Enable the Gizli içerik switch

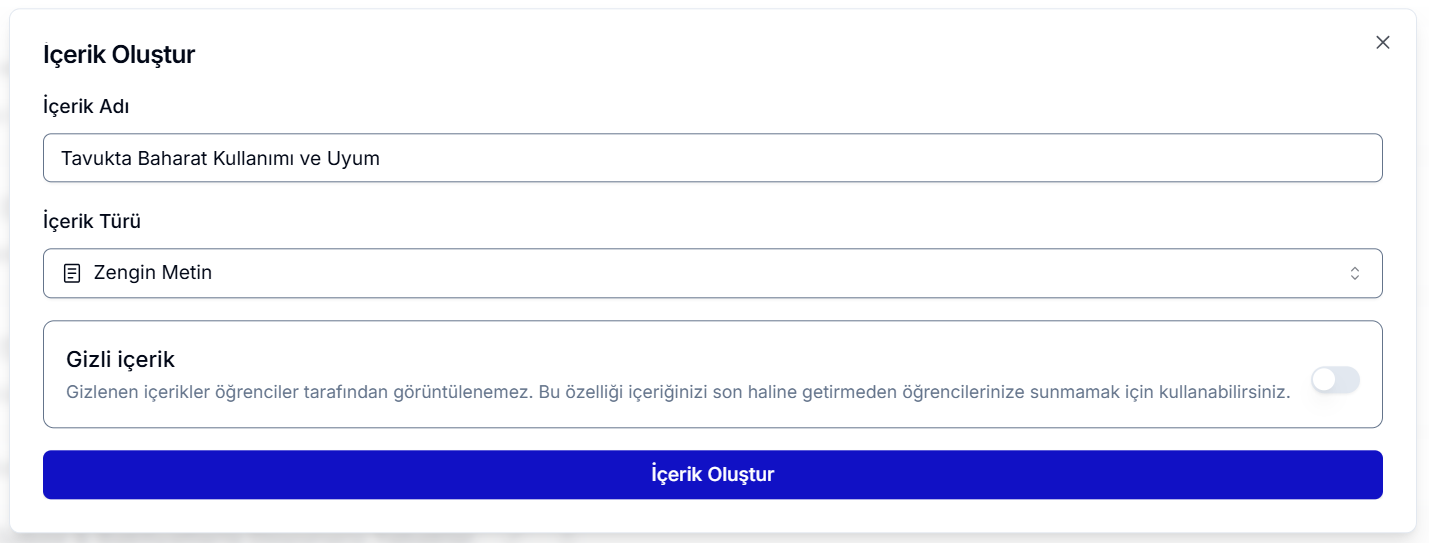(x=1335, y=380)
